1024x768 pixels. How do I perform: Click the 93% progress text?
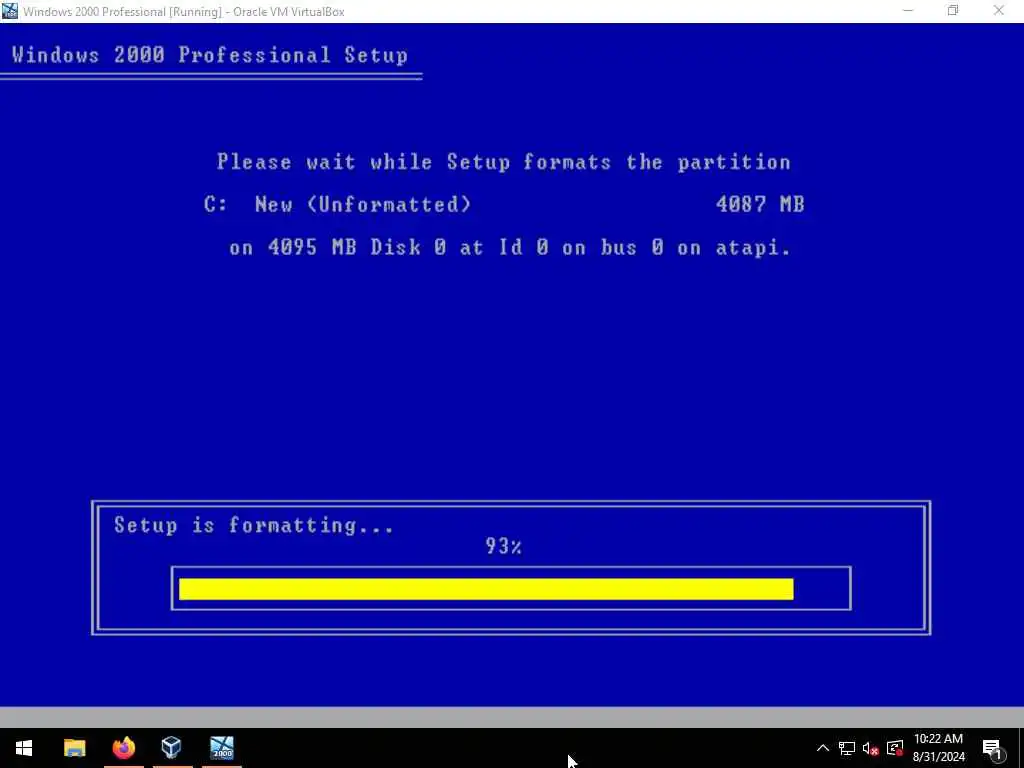coord(503,546)
